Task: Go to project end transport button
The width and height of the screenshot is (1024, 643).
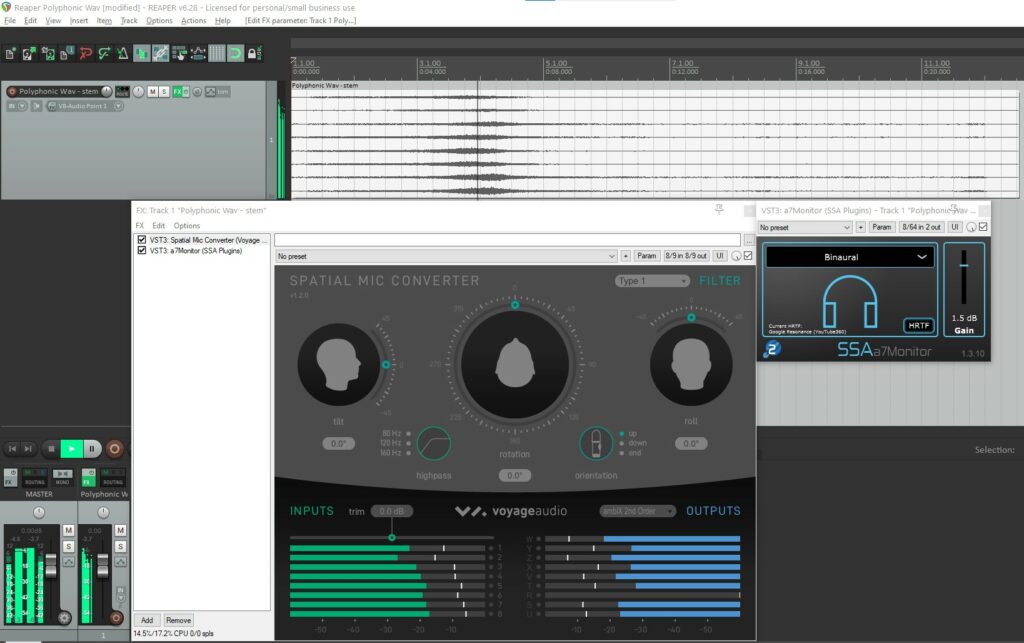Action: click(27, 448)
